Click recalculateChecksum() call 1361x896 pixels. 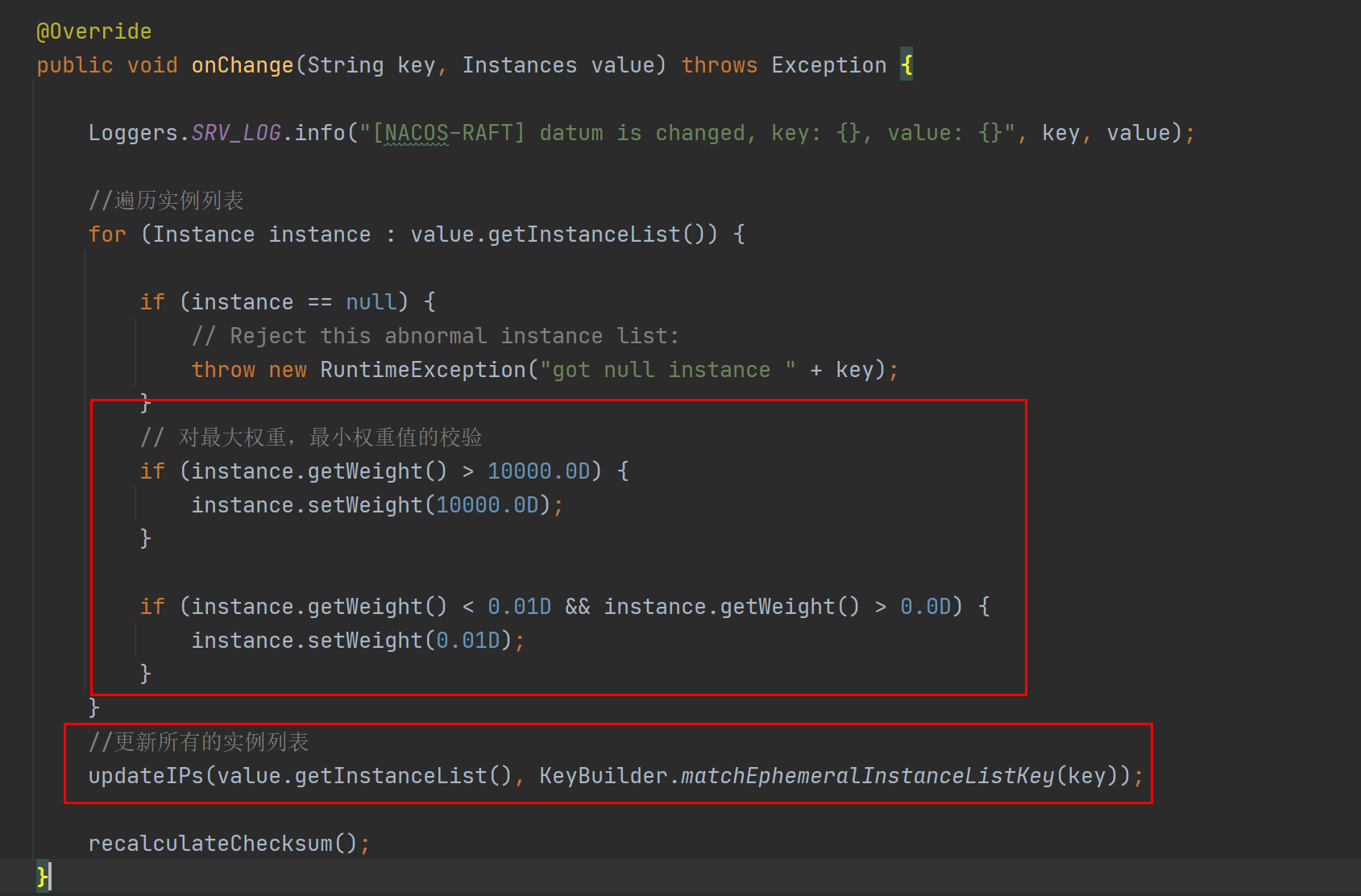tap(223, 844)
